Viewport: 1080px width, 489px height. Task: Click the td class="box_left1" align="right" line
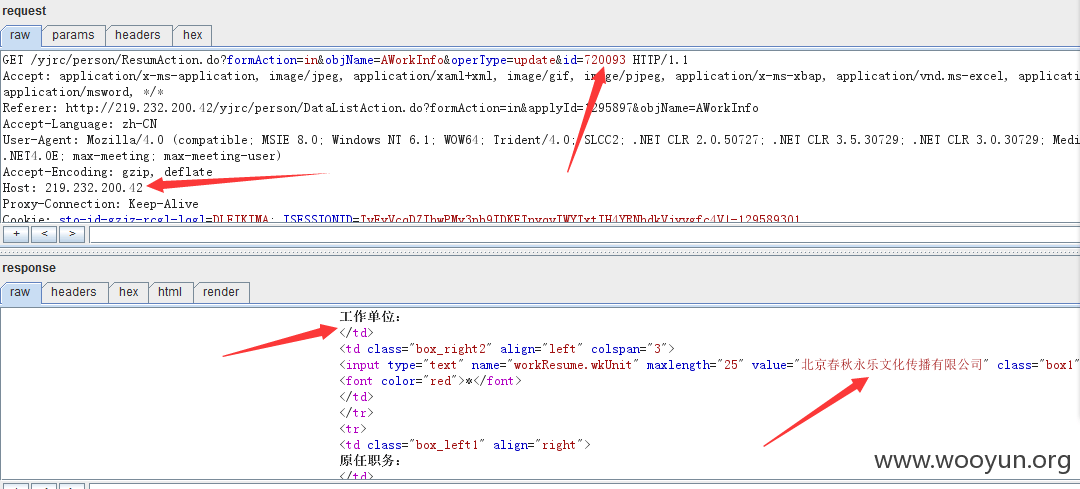coord(465,445)
